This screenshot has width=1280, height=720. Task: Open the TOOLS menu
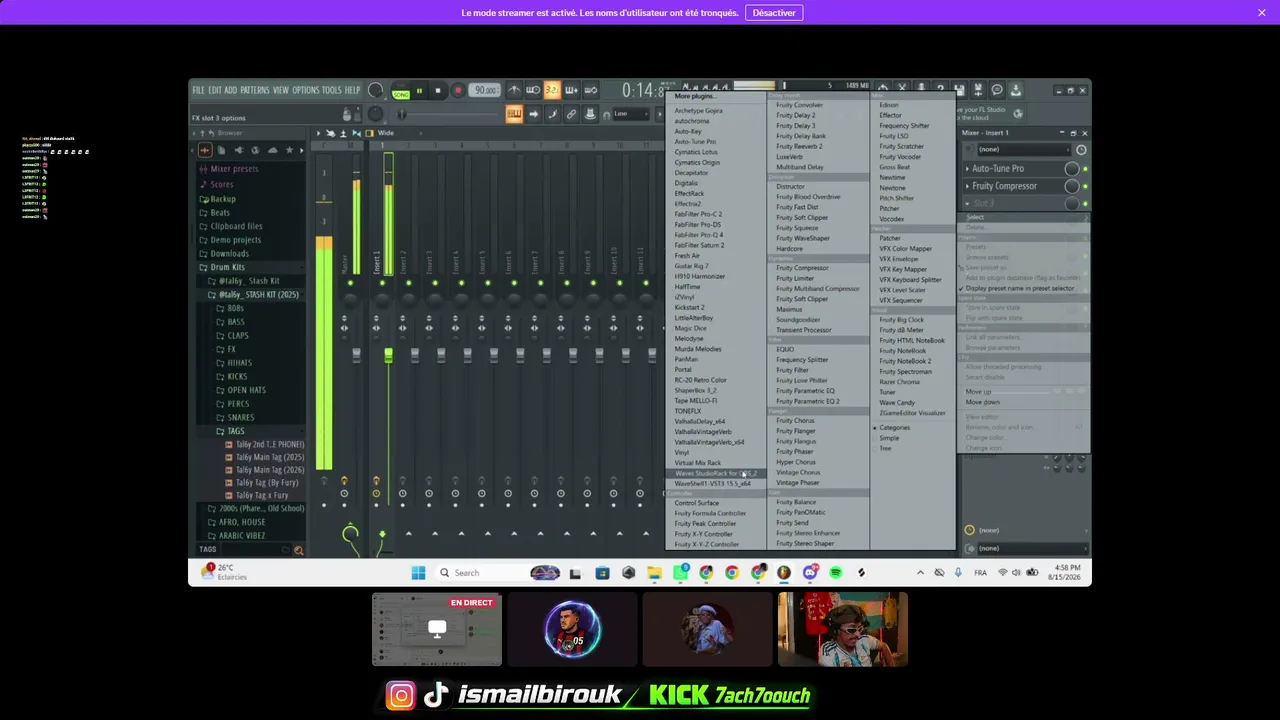(332, 90)
